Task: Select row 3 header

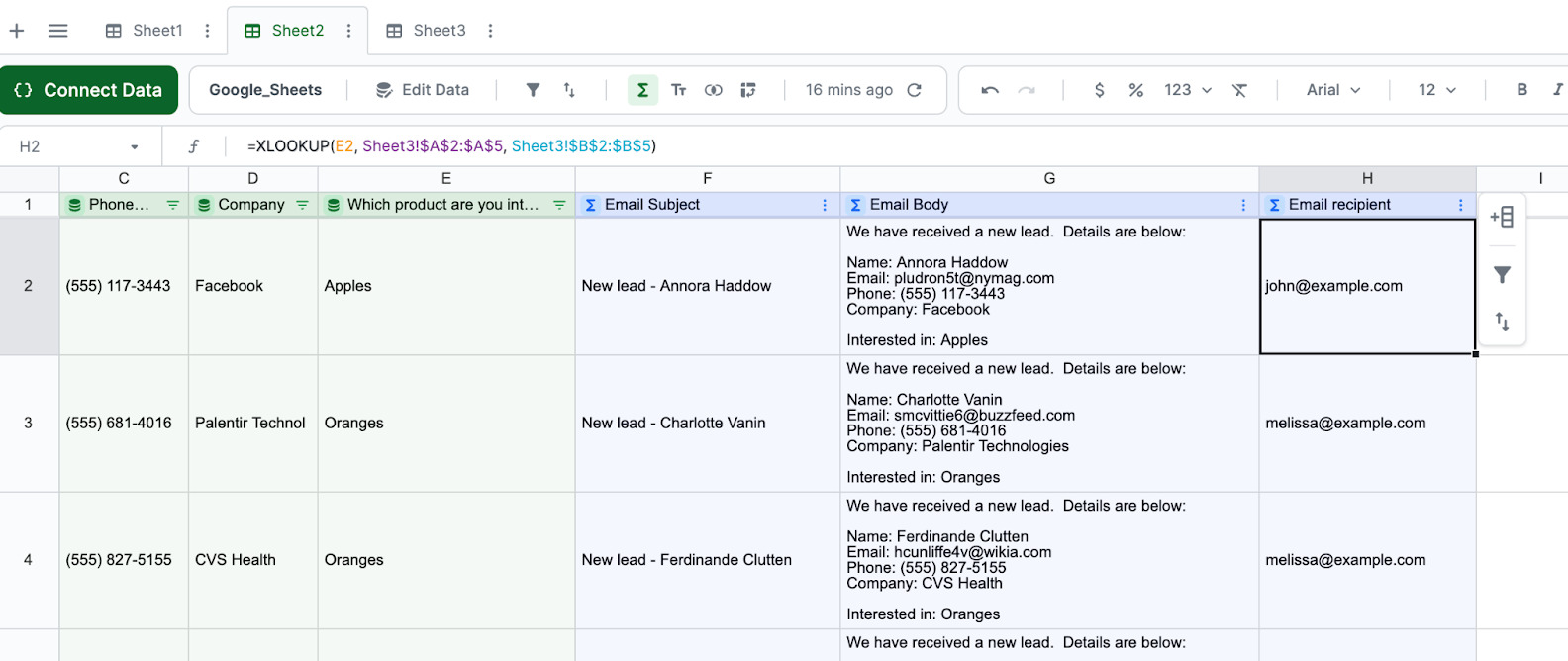Action: click(x=29, y=424)
